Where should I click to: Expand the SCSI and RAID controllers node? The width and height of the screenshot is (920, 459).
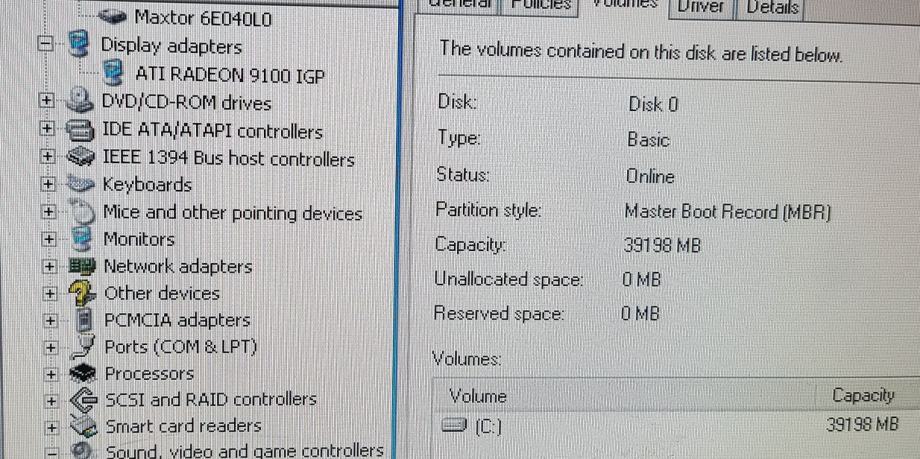52,401
